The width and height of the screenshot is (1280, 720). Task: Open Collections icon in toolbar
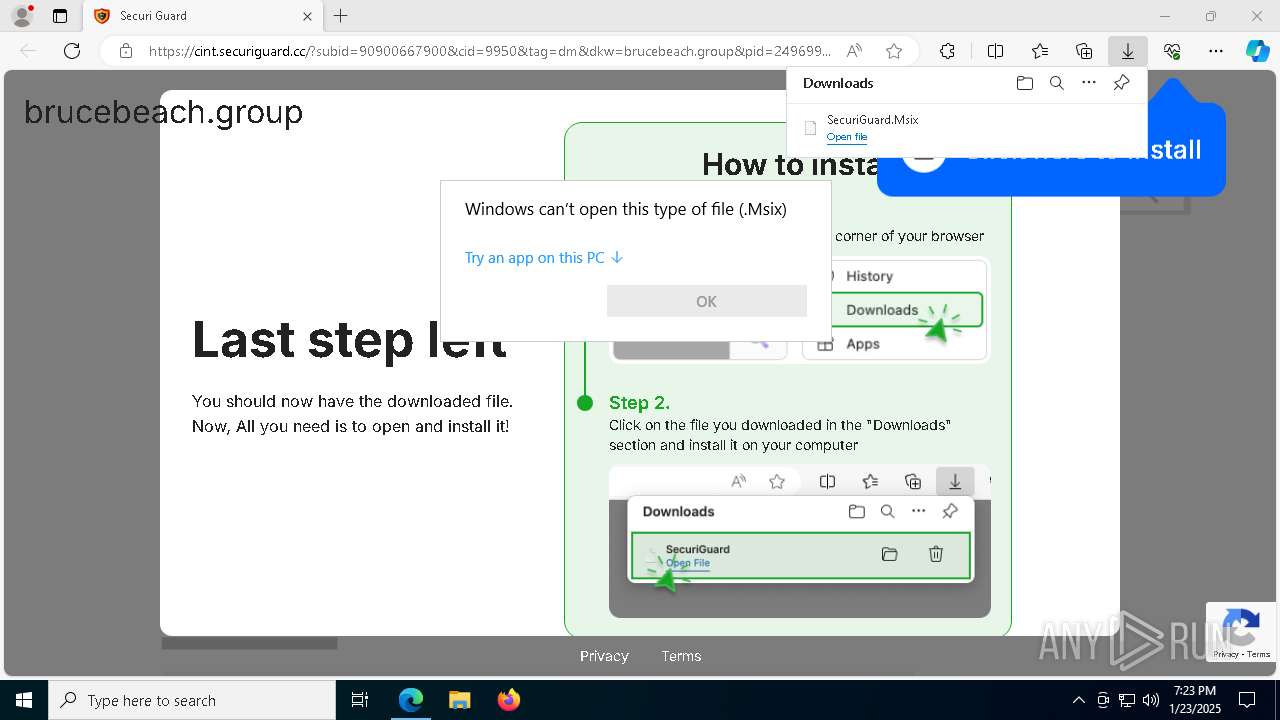(1084, 51)
